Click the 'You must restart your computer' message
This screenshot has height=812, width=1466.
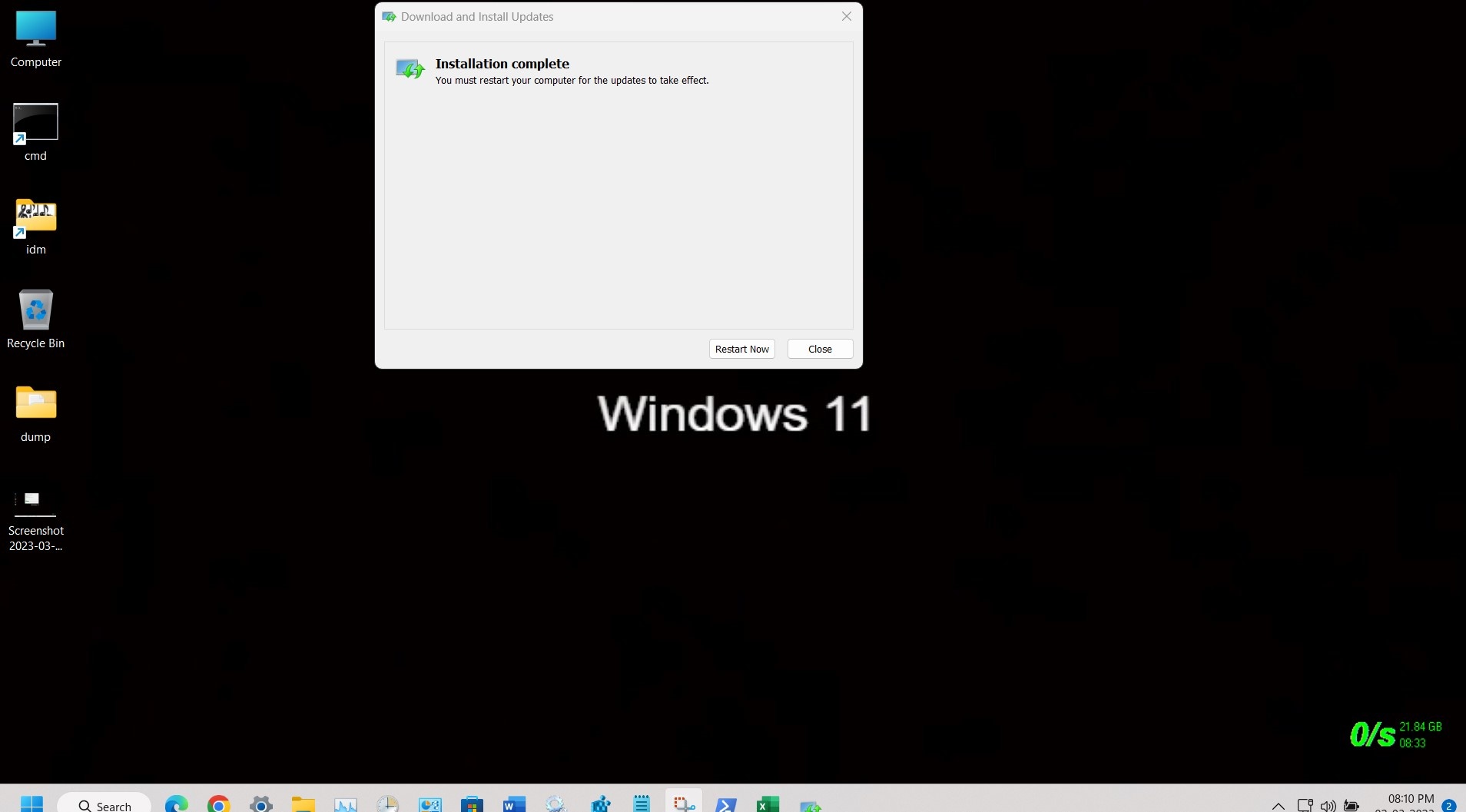(x=572, y=81)
